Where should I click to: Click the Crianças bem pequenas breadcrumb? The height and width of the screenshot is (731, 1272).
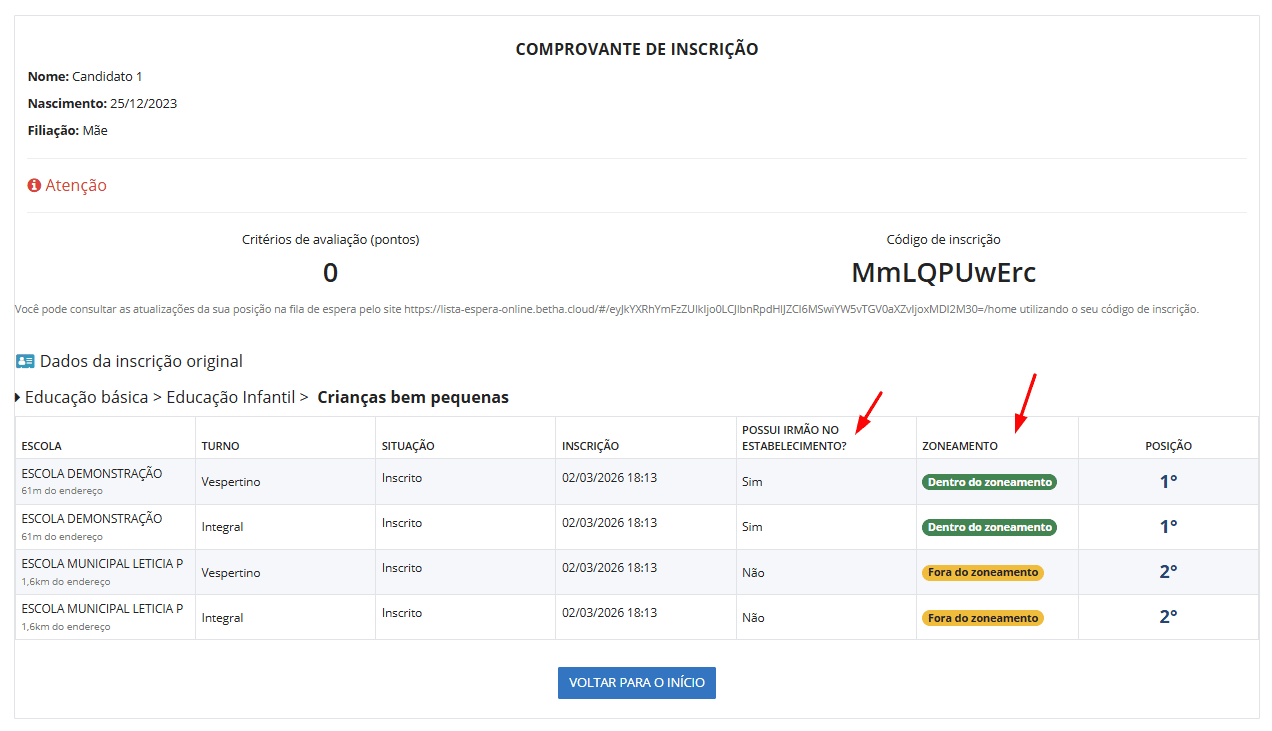(x=412, y=398)
